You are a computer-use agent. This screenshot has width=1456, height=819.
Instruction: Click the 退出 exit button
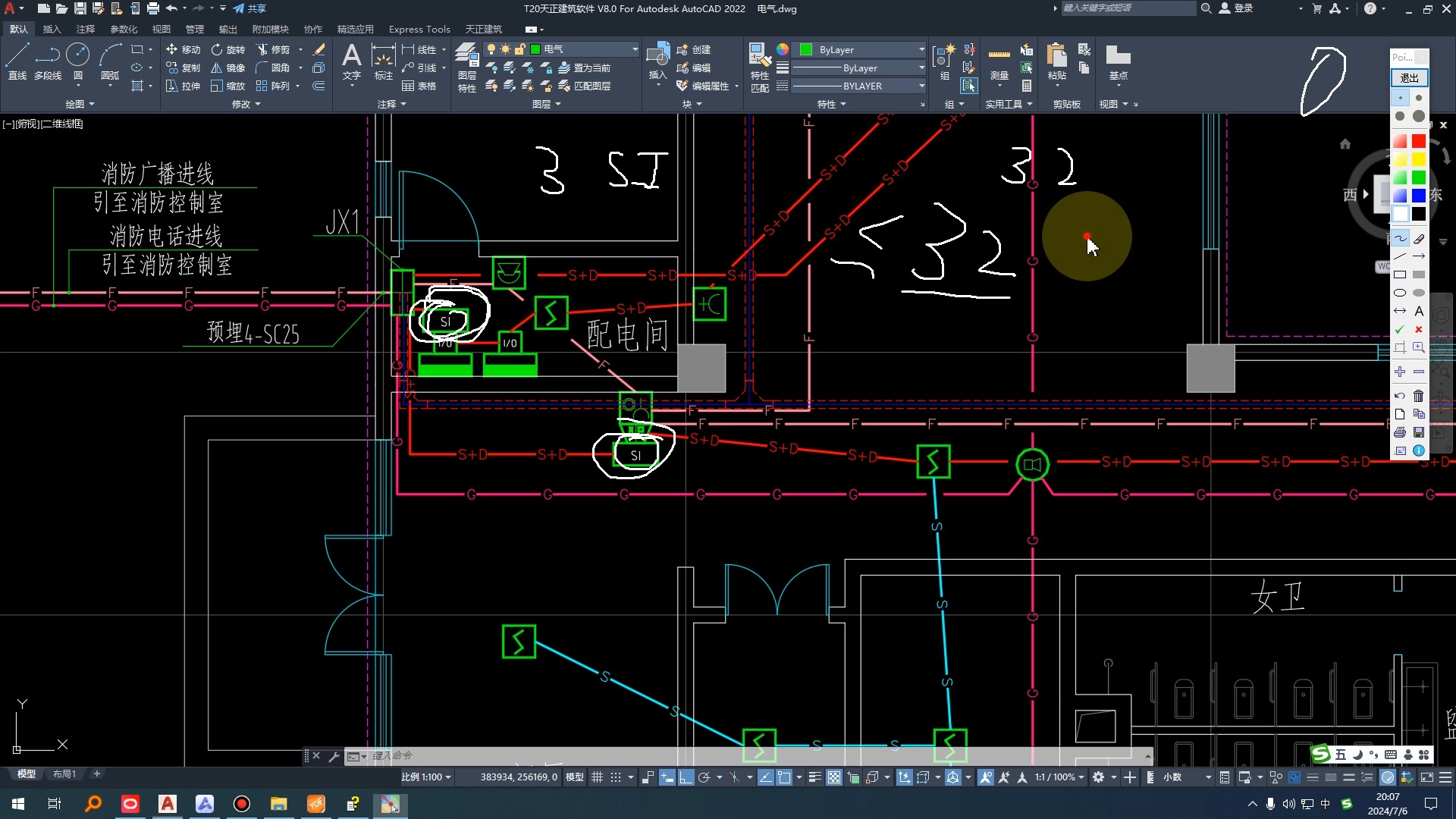pos(1409,78)
